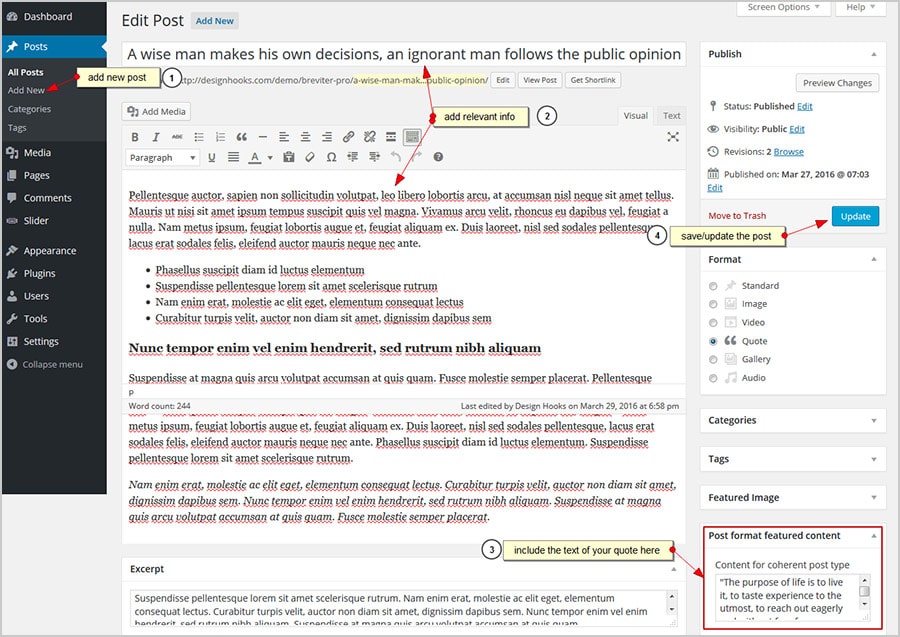
Task: Insert a bulleted list
Action: (x=198, y=137)
